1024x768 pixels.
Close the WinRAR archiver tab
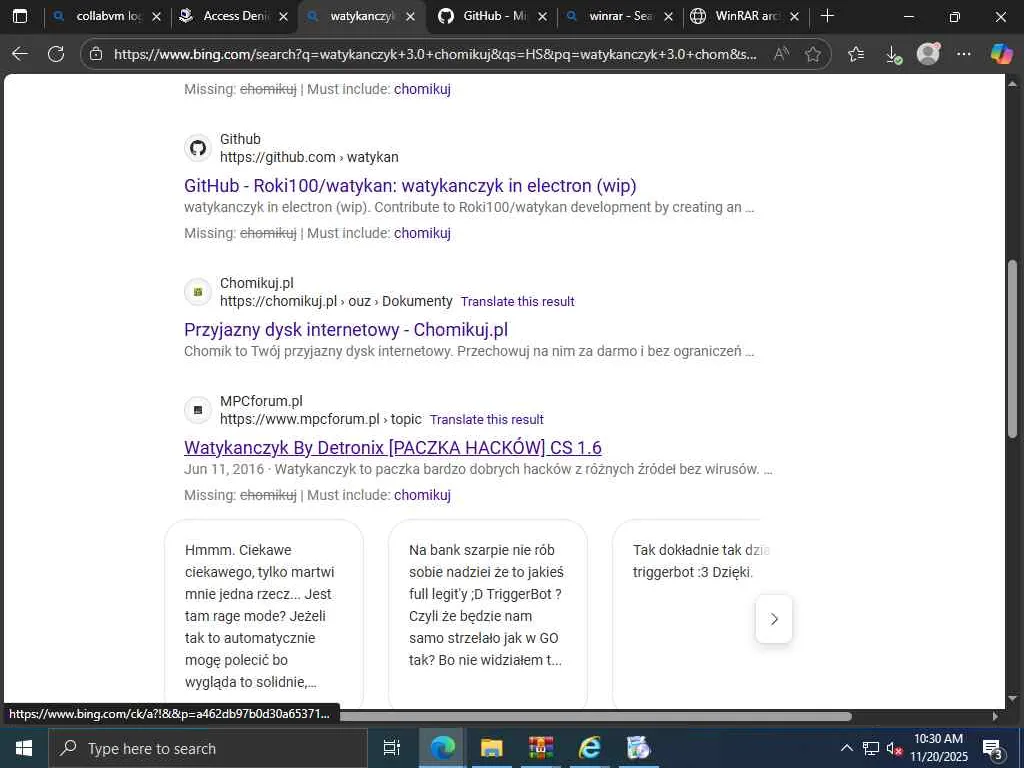794,16
